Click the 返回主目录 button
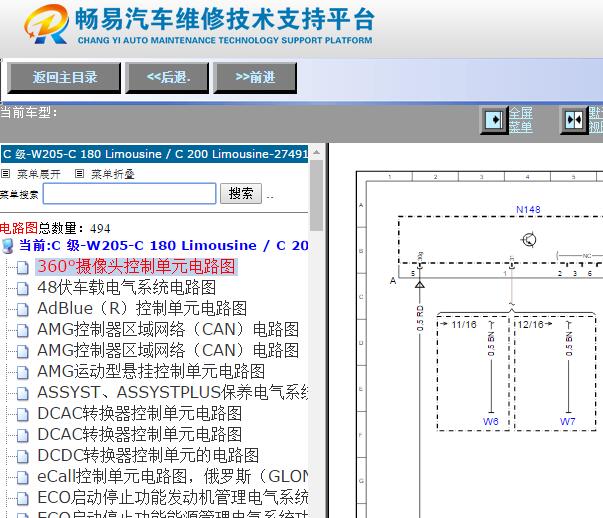 (64, 78)
